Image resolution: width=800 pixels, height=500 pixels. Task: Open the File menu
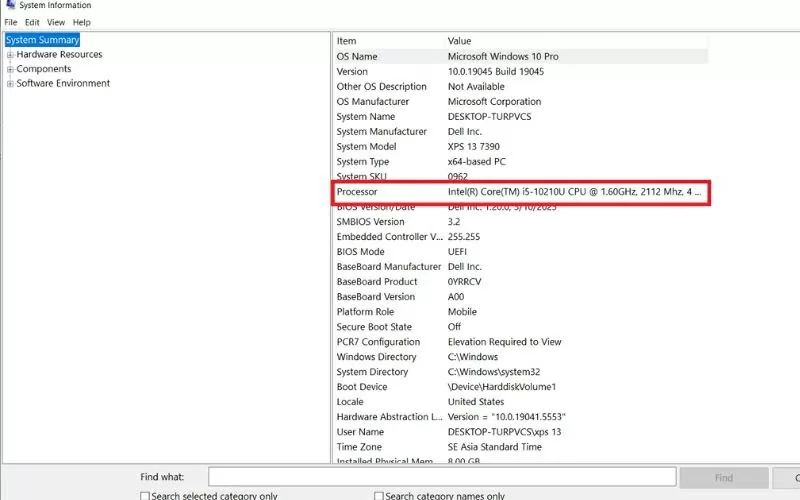[11, 22]
